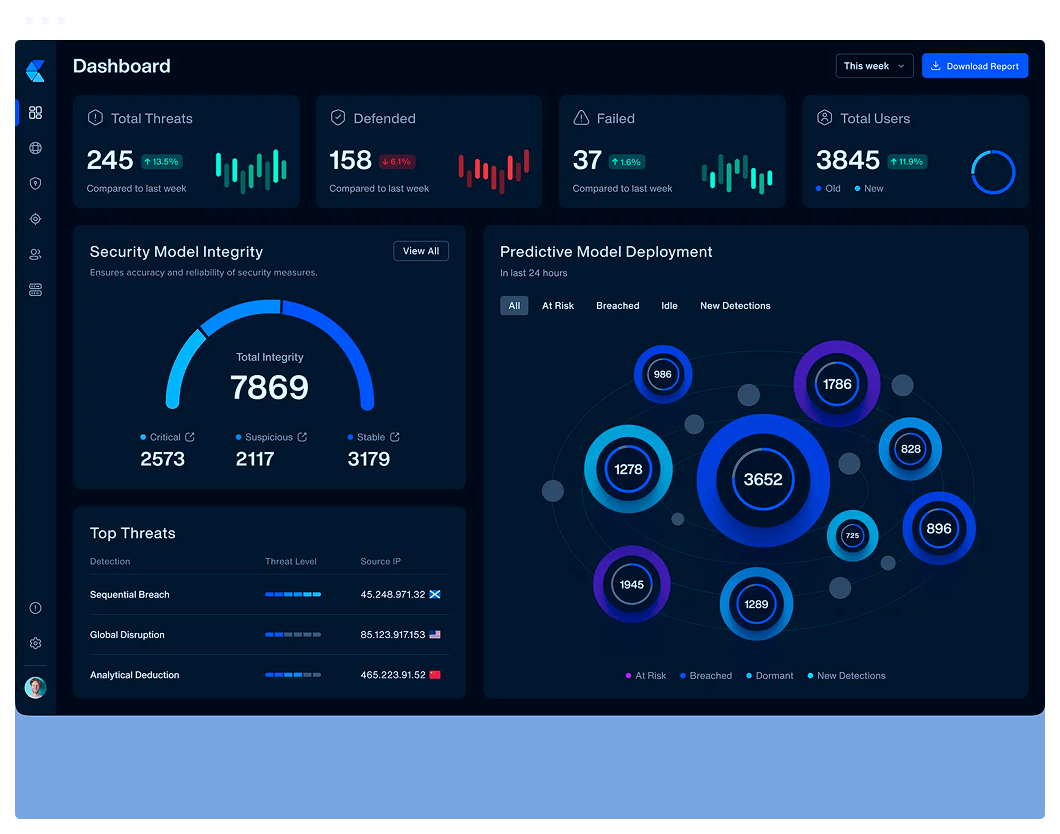Switch to the At Risk tab
Viewport: 1060px width, 834px height.
[x=558, y=305]
